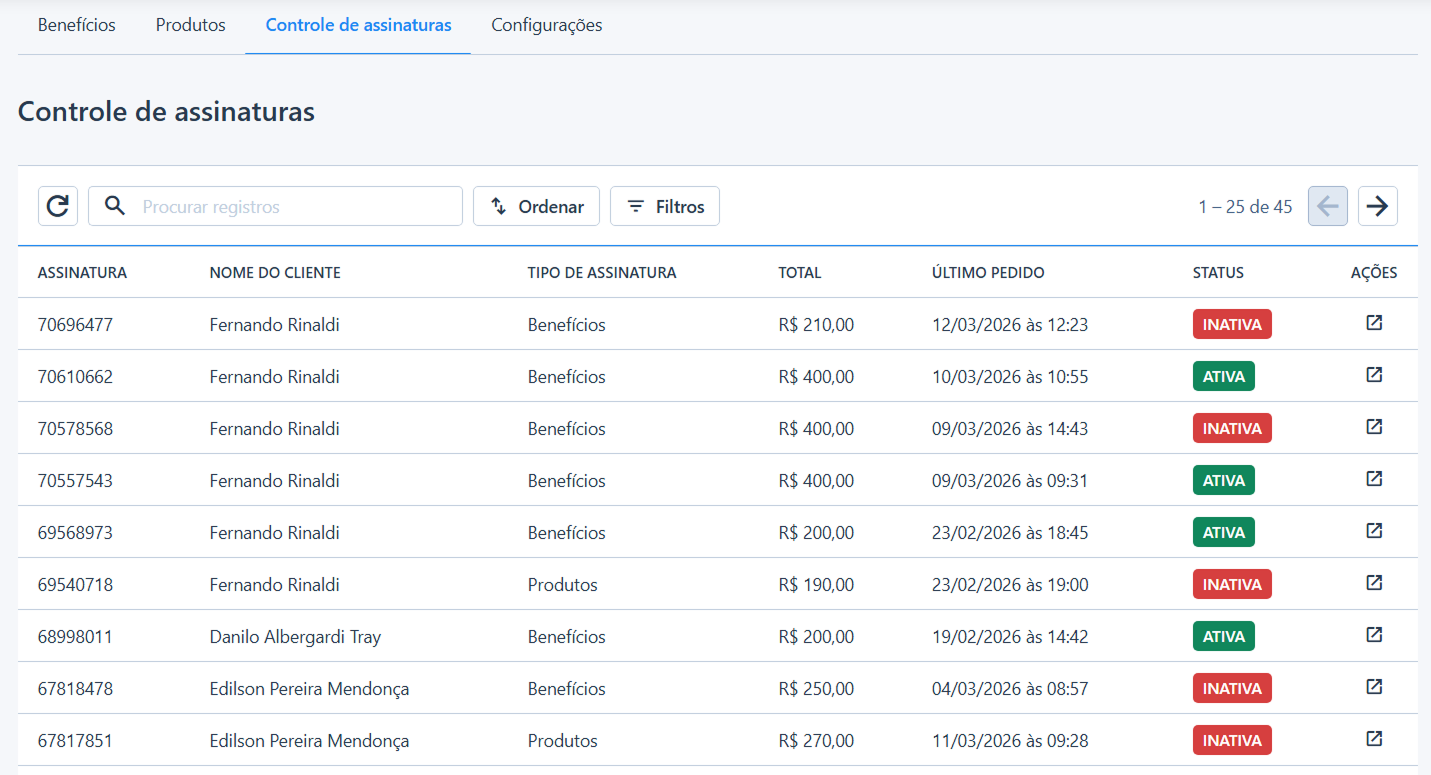The image size is (1431, 775).
Task: Select the Controle de assinaturas tab
Action: (358, 25)
